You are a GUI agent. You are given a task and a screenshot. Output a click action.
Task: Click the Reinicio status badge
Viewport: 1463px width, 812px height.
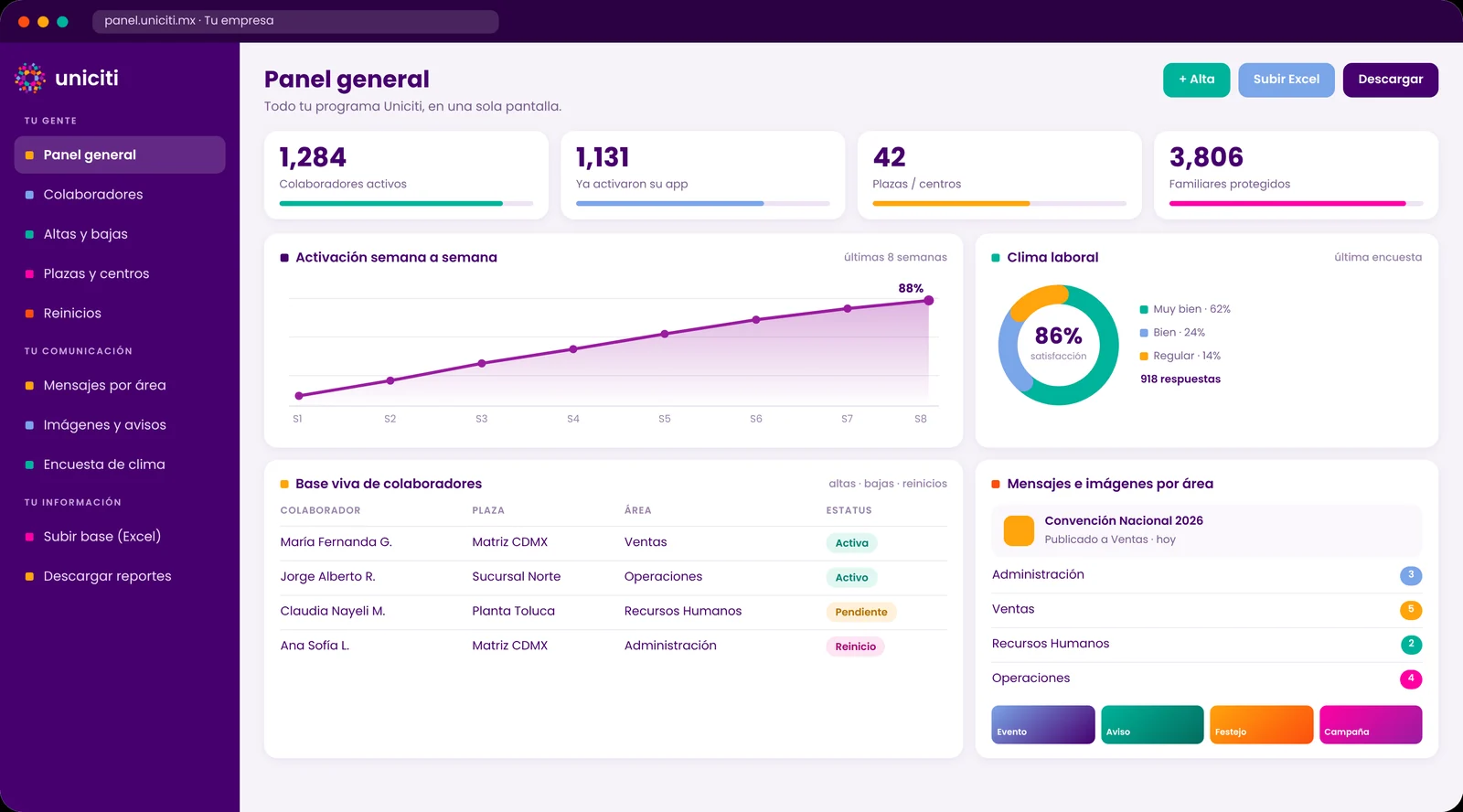pyautogui.click(x=856, y=646)
